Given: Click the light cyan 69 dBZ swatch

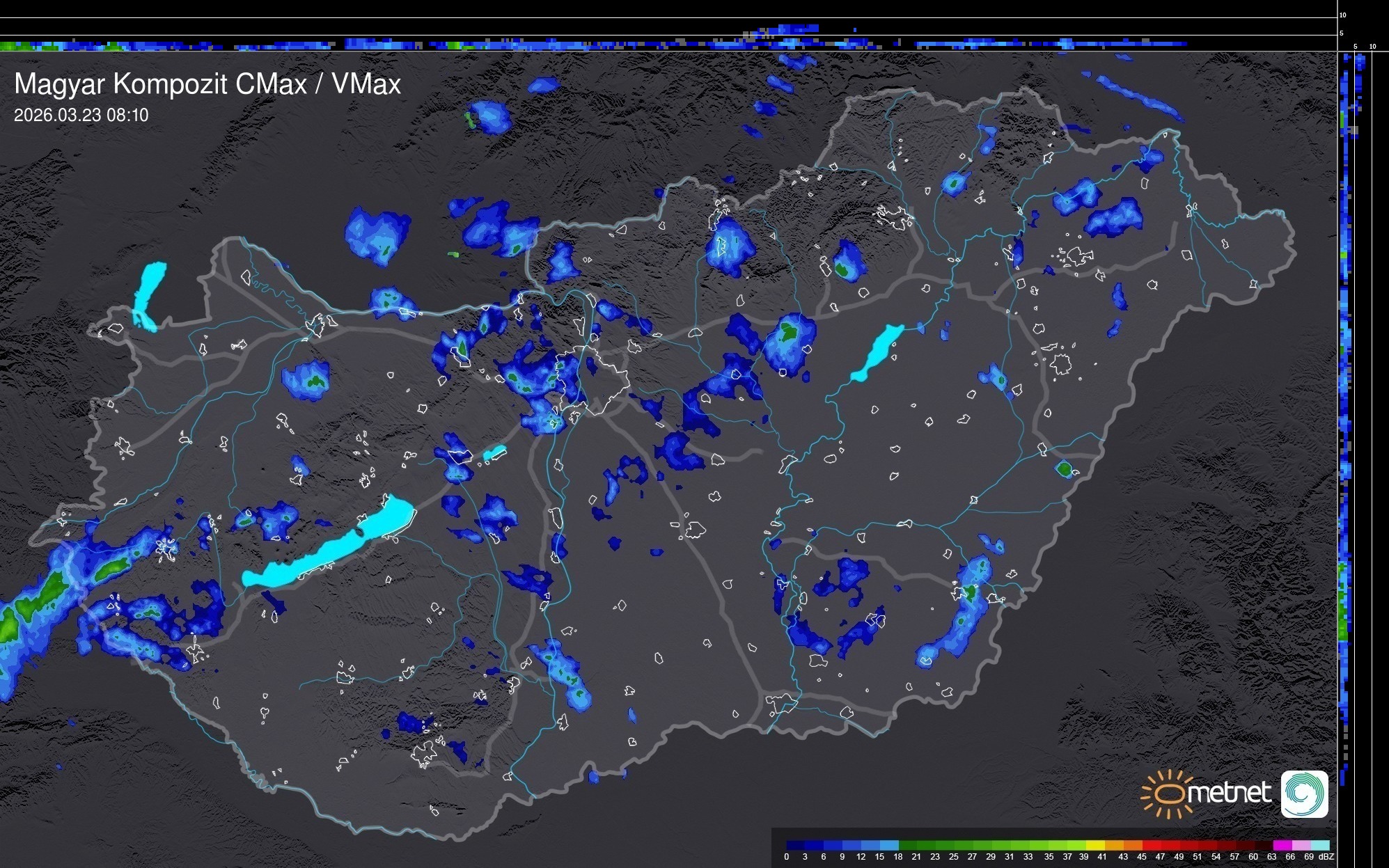Looking at the screenshot, I should (1319, 845).
